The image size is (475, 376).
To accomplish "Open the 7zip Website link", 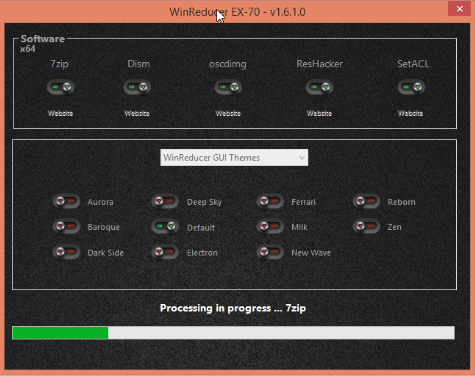I will coord(60,113).
